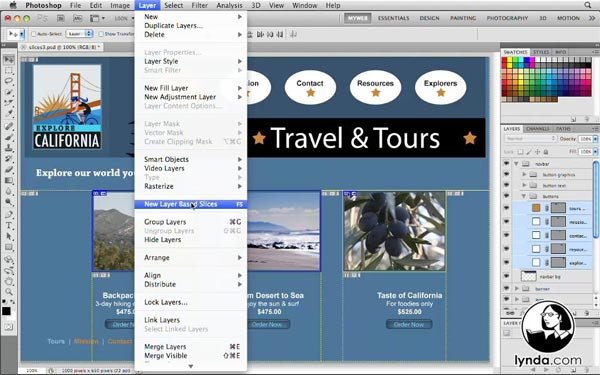Select the Hand tool
600x375 pixels.
(x=8, y=282)
